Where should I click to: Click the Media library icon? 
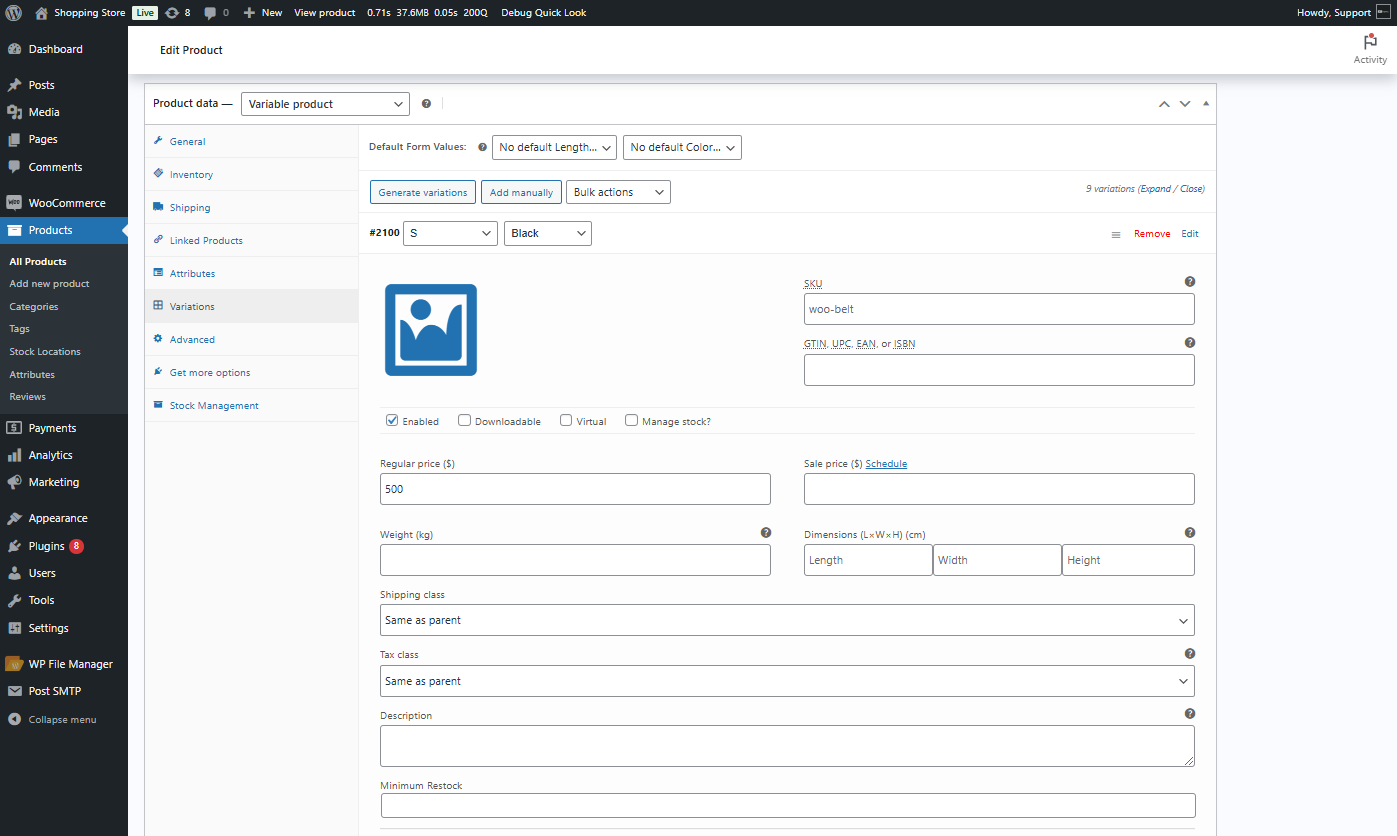14,112
